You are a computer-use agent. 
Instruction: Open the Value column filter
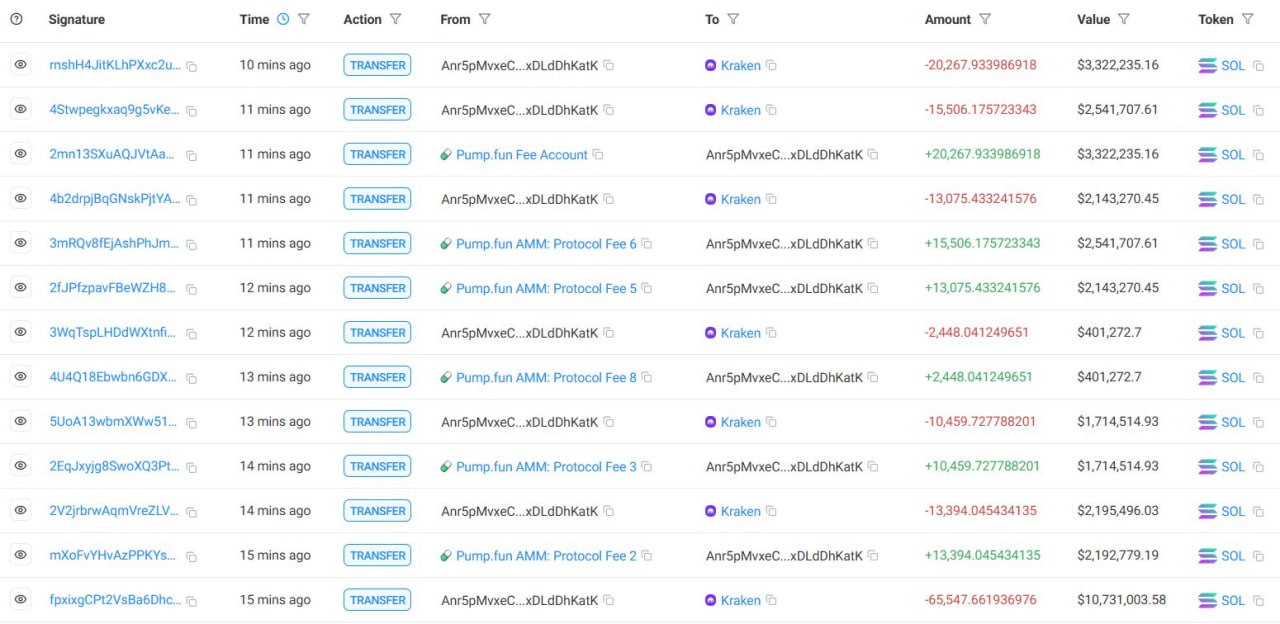point(1124,19)
